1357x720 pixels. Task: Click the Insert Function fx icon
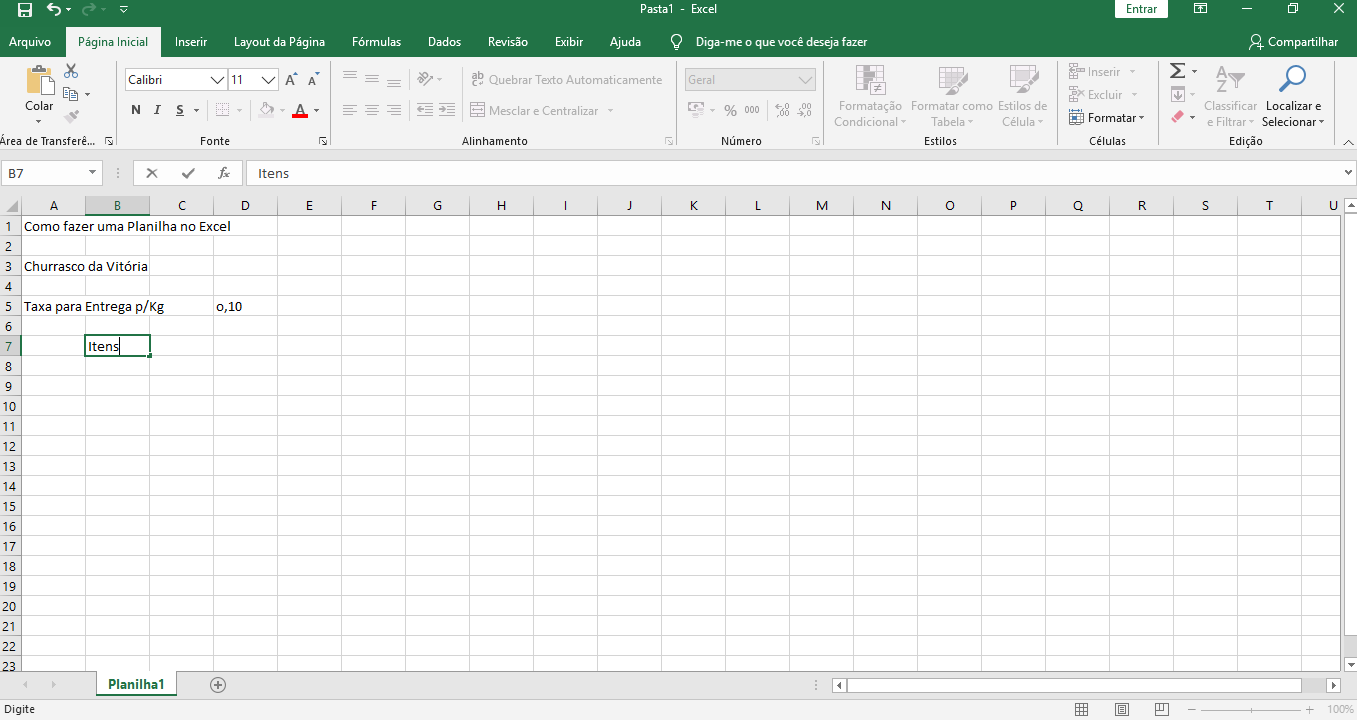pos(224,173)
